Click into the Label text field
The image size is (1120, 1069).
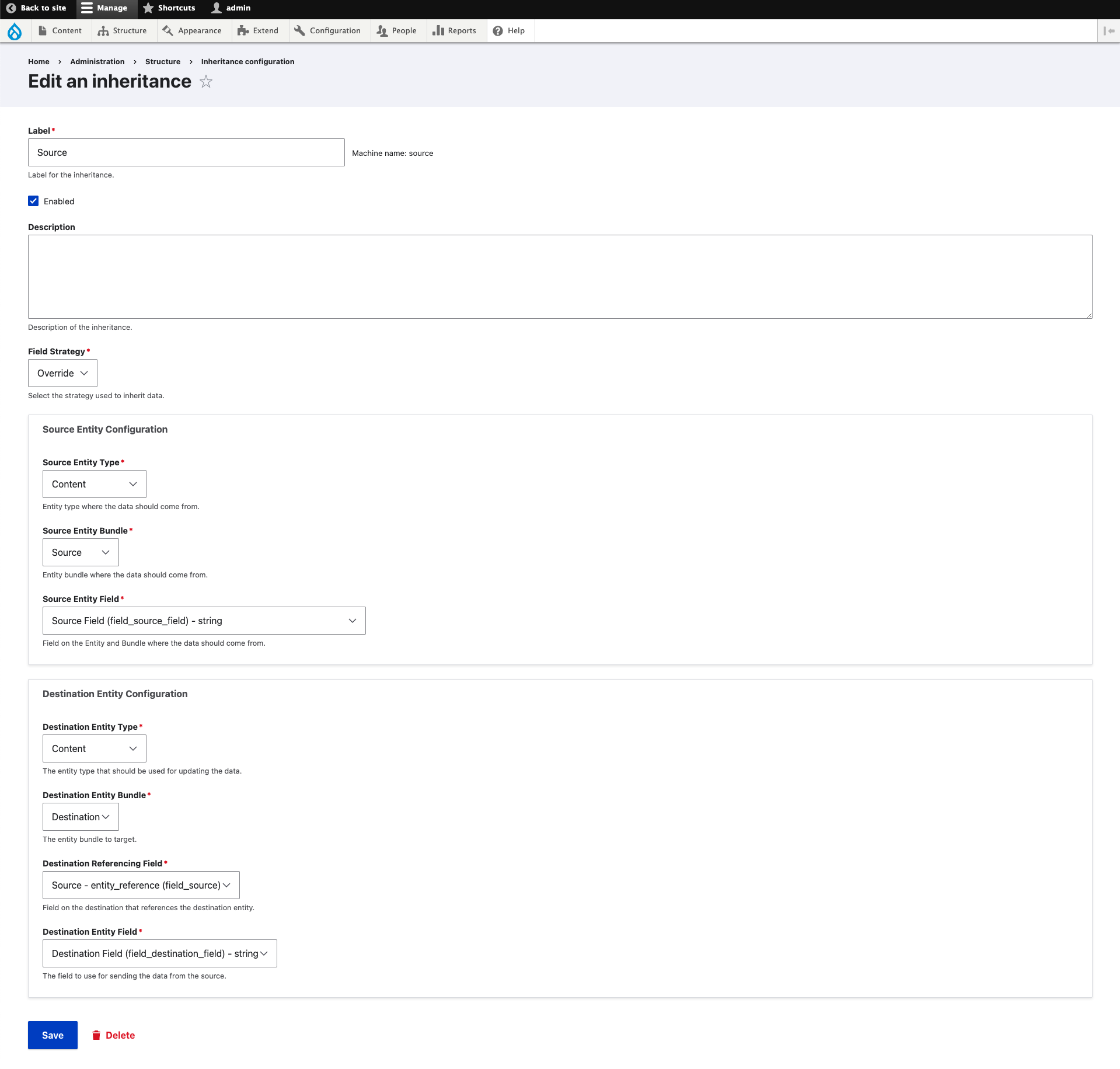click(x=186, y=152)
